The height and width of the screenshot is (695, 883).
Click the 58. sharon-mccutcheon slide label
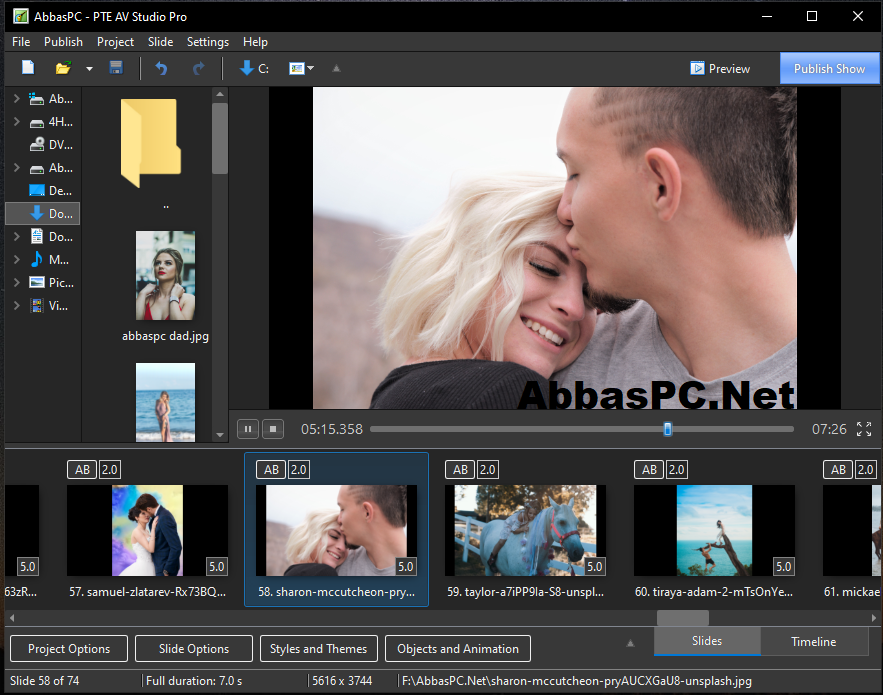tap(336, 592)
